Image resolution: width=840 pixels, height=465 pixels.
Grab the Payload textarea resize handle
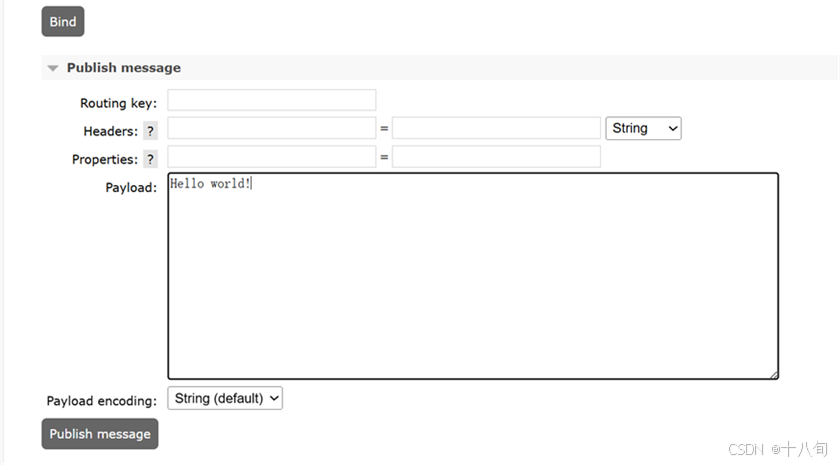[774, 375]
